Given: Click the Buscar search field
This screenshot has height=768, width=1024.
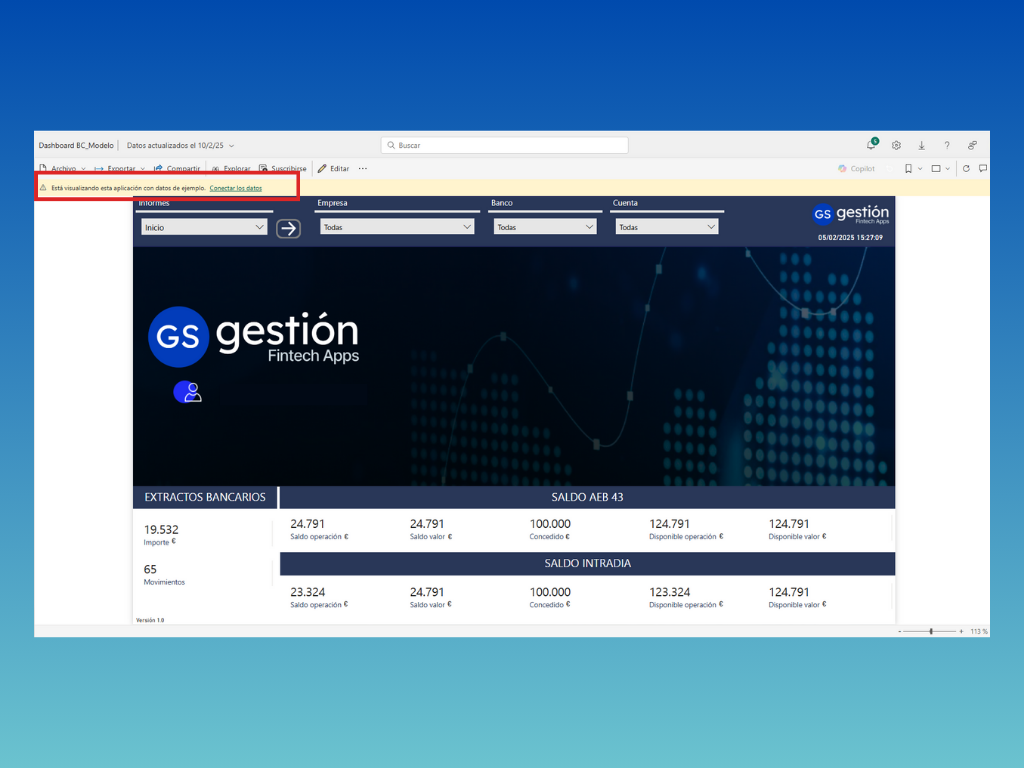Looking at the screenshot, I should point(504,145).
